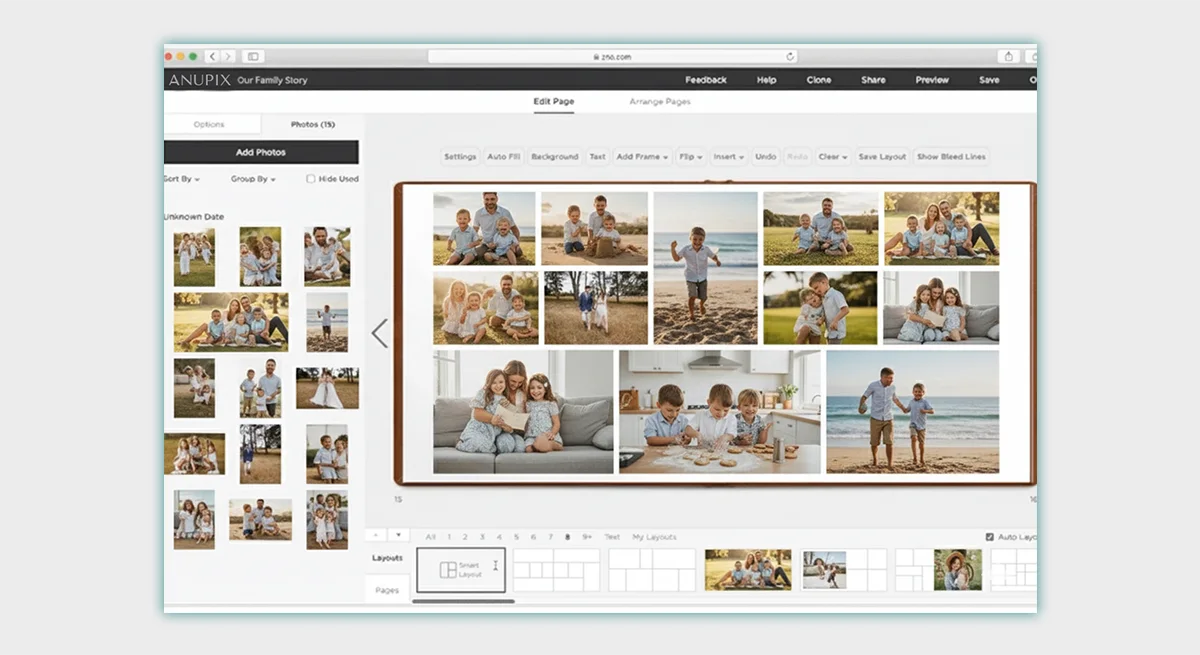Image resolution: width=1200 pixels, height=655 pixels.
Task: Open the Add Frame dropdown
Action: coord(642,157)
